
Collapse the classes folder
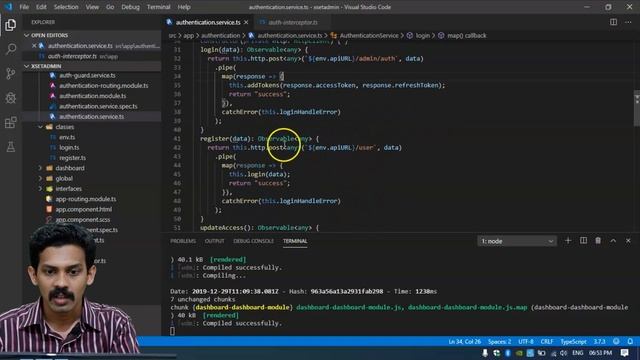pos(40,127)
